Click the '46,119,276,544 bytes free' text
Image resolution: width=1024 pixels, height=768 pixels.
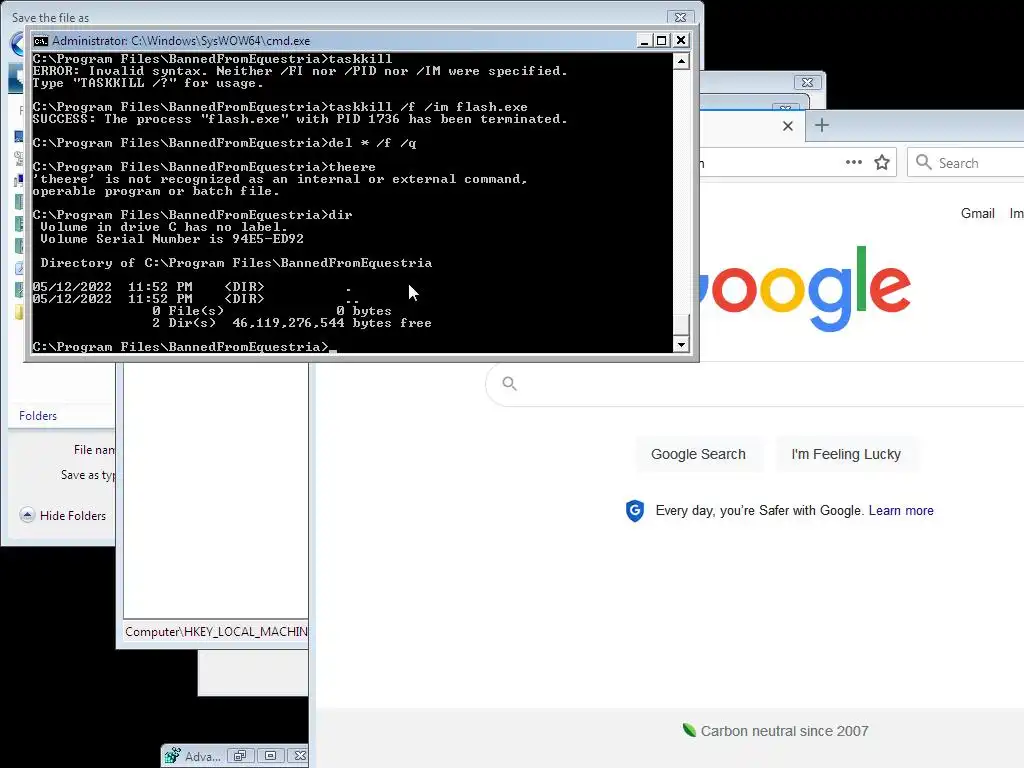coord(332,323)
